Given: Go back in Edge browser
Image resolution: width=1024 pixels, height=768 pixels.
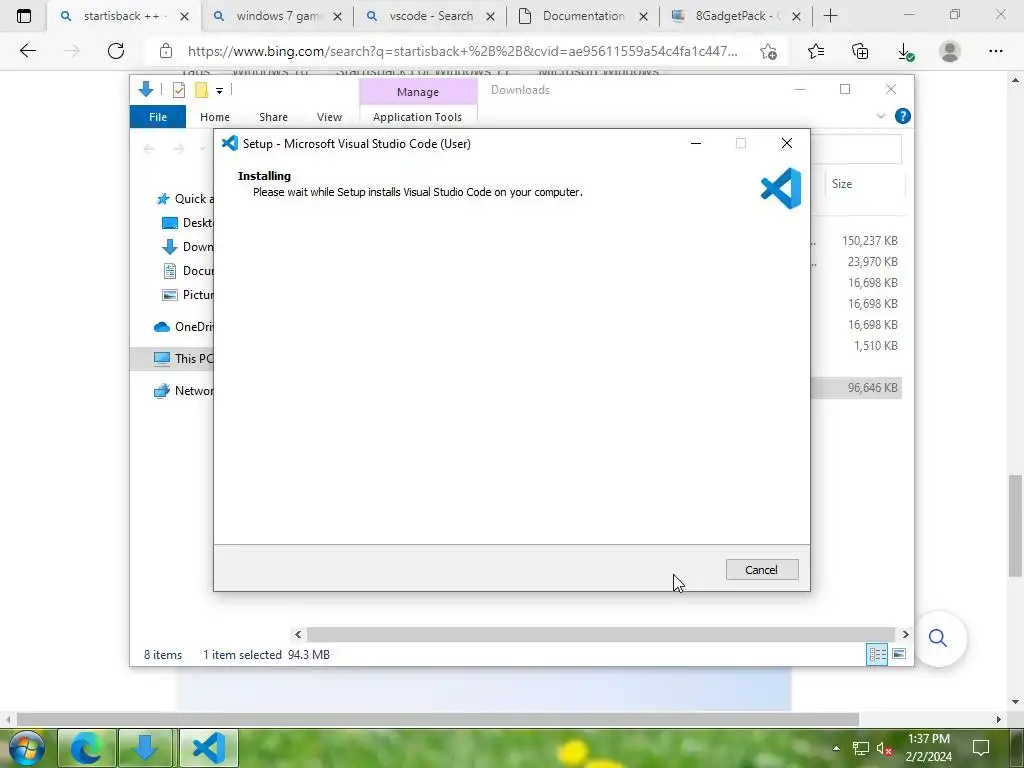Looking at the screenshot, I should click(27, 51).
